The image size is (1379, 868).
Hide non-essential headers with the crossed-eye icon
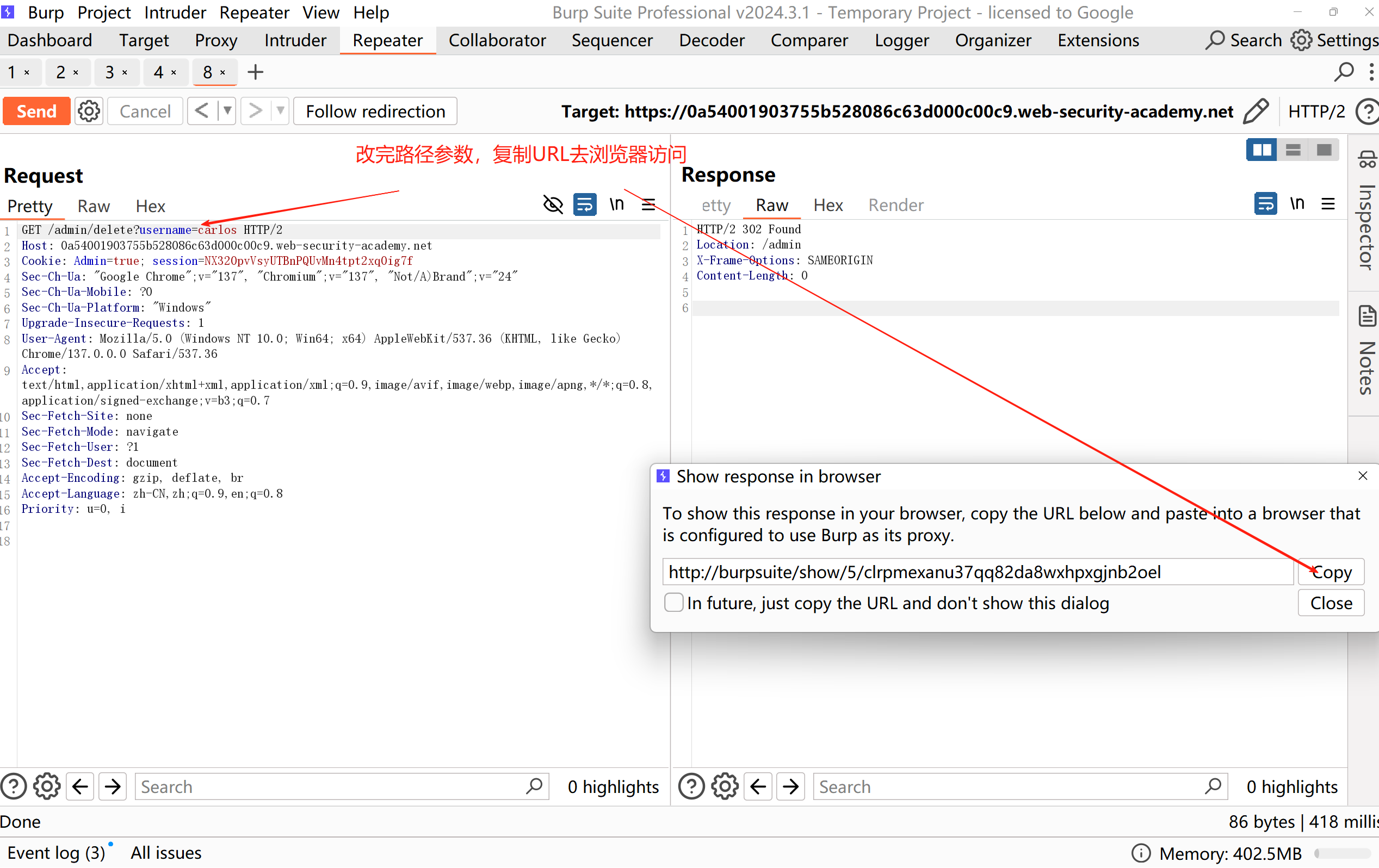click(553, 204)
